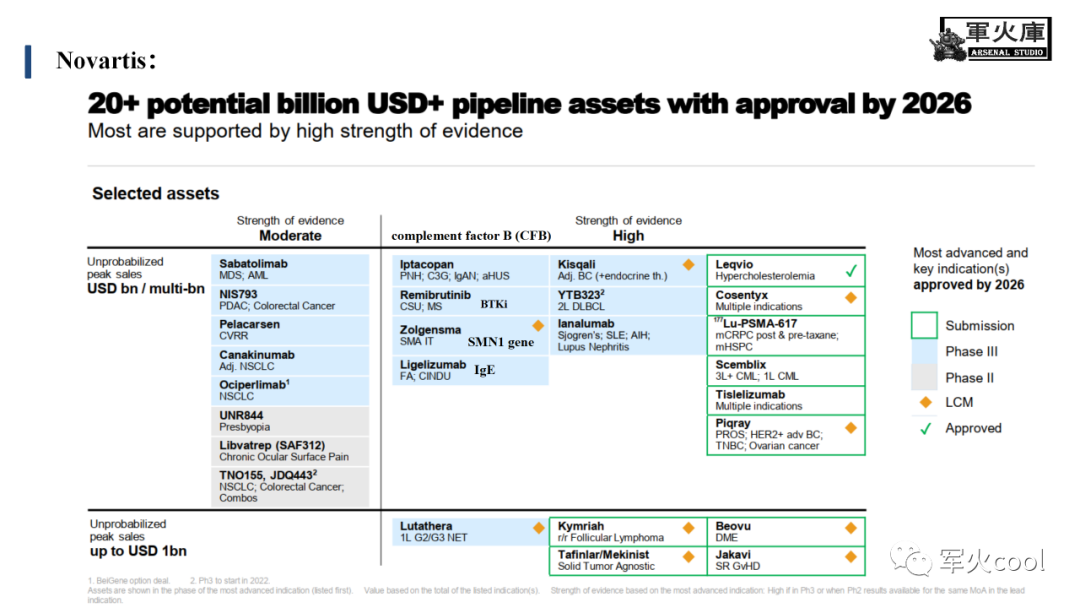Click the green Approved checkmark in the legend
This screenshot has height=608, width=1080.
point(926,428)
